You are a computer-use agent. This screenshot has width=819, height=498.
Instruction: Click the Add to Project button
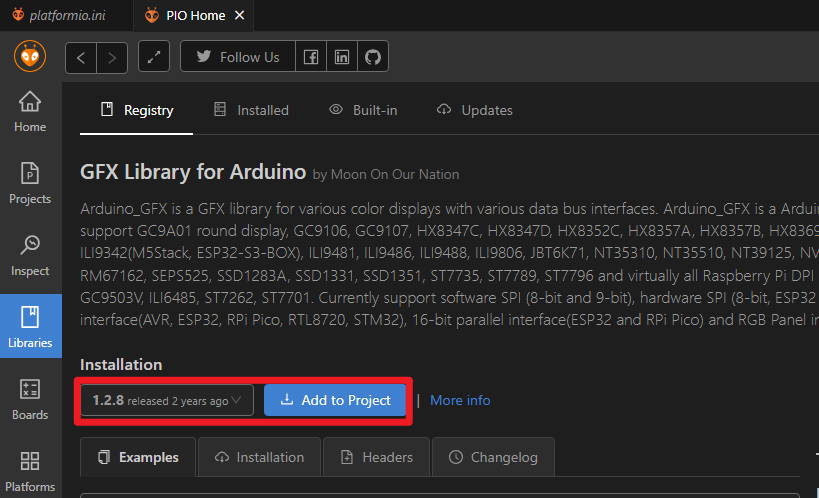(x=335, y=400)
